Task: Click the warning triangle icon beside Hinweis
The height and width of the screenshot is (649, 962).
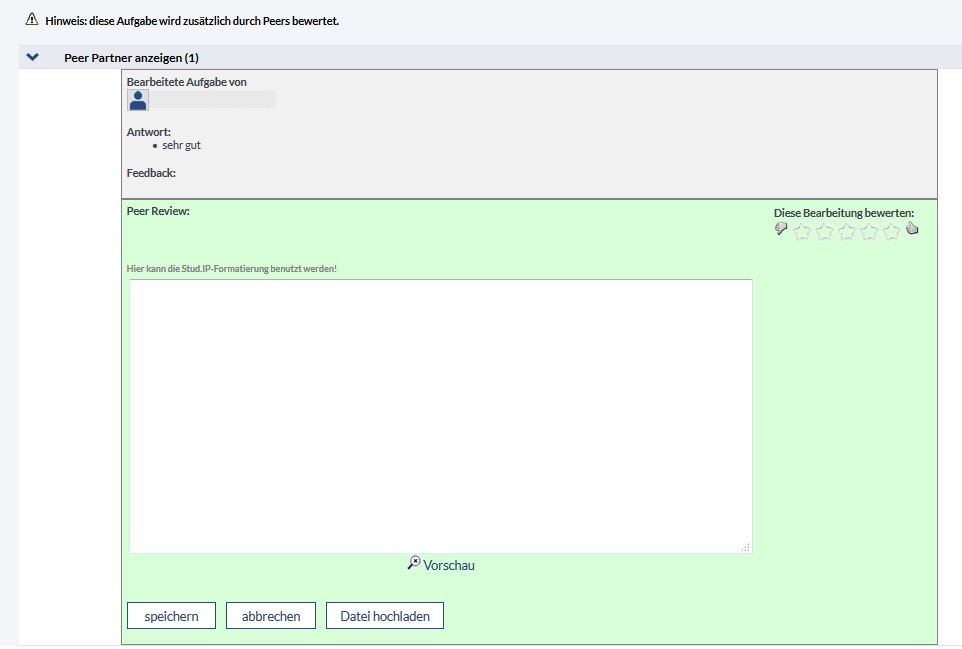Action: (x=31, y=19)
